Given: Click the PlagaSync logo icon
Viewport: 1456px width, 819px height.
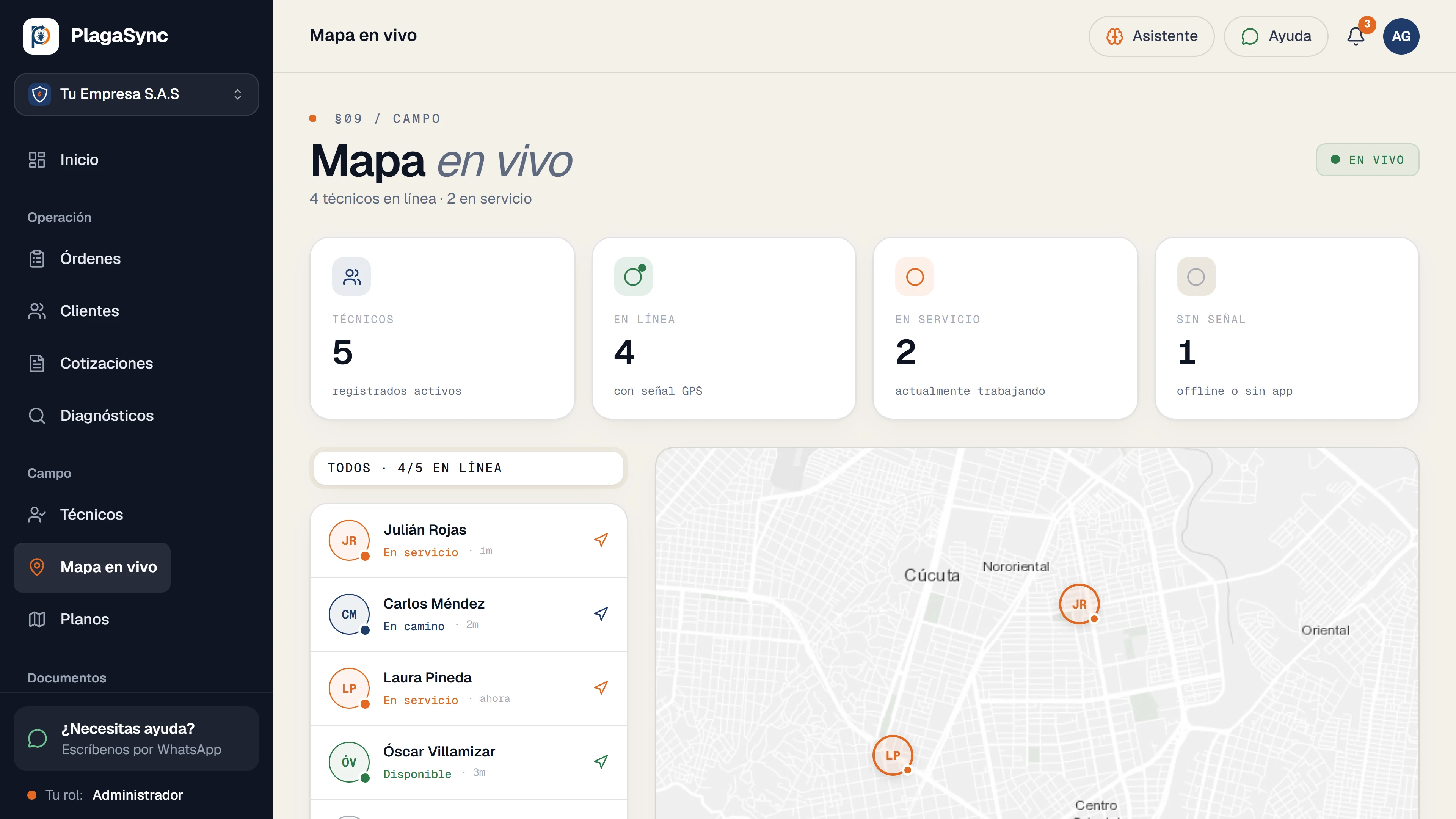Looking at the screenshot, I should point(41,36).
